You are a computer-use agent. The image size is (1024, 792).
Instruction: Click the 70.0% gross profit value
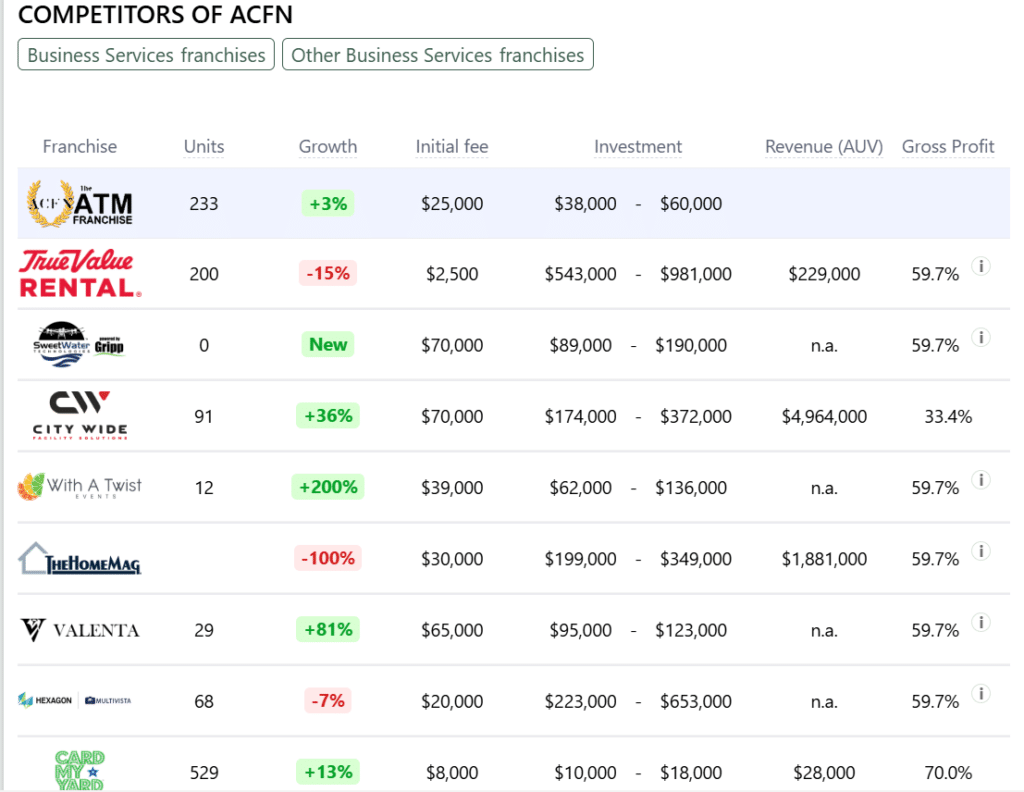coord(948,773)
